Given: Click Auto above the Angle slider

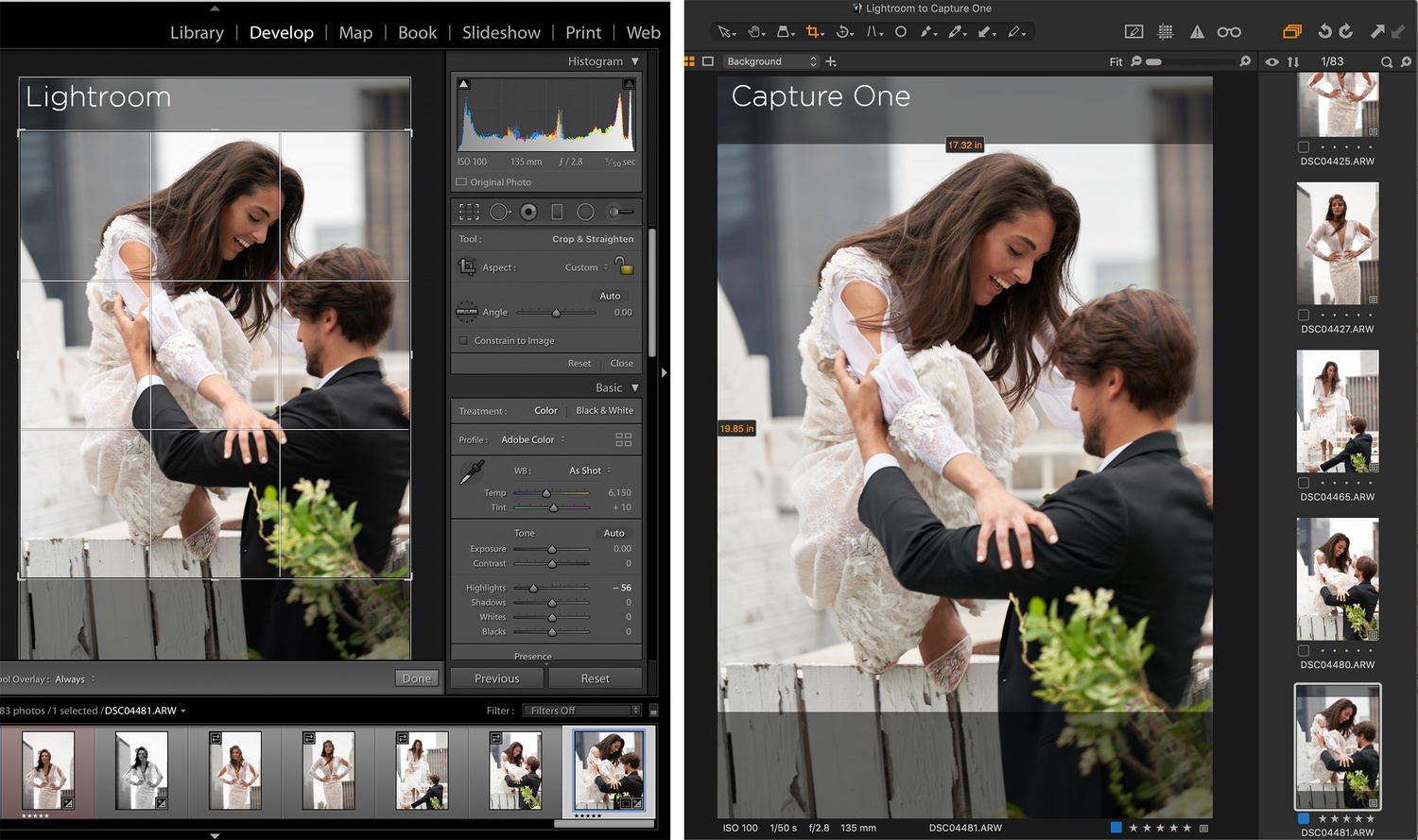Looking at the screenshot, I should [610, 296].
